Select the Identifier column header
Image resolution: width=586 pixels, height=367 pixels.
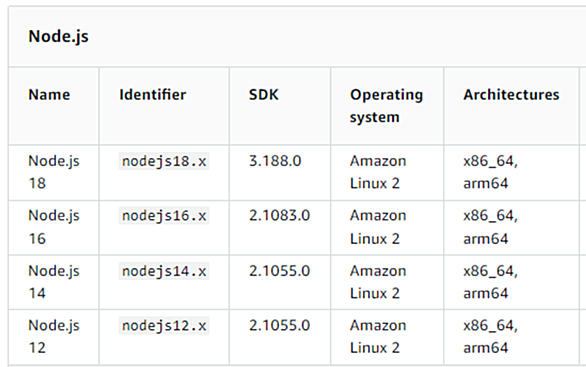[152, 95]
